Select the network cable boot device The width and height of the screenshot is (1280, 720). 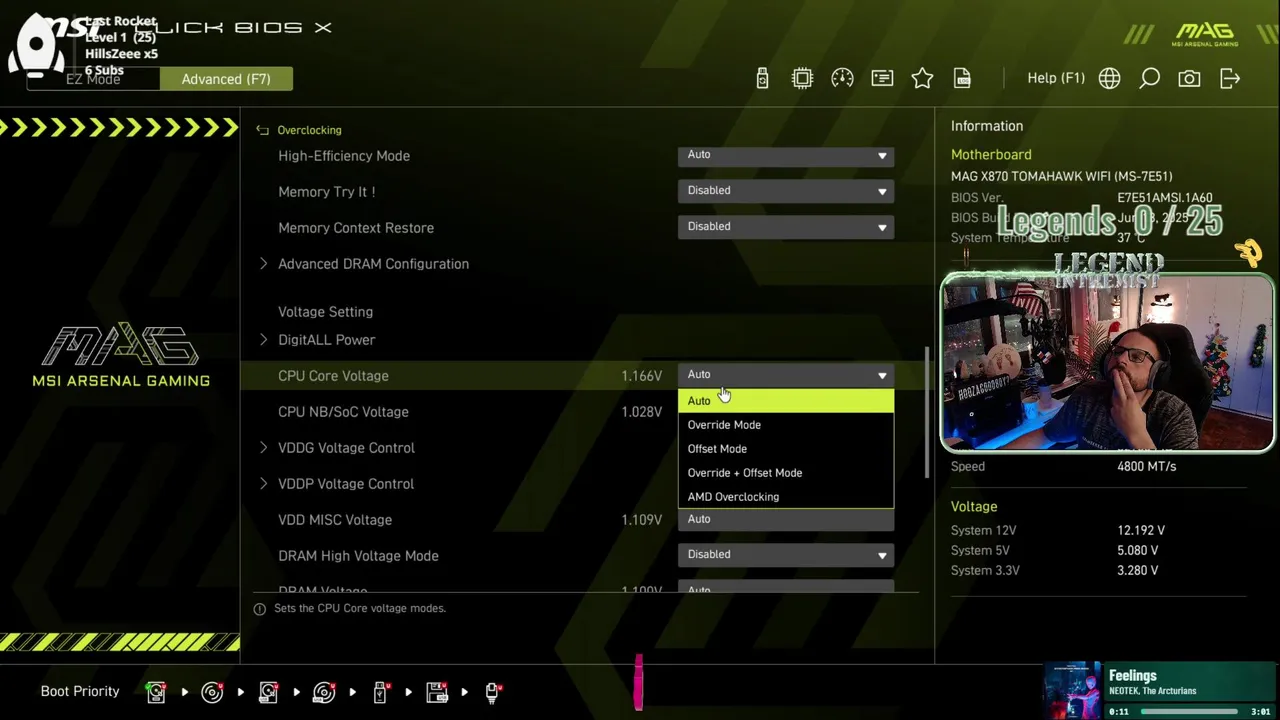pos(493,691)
